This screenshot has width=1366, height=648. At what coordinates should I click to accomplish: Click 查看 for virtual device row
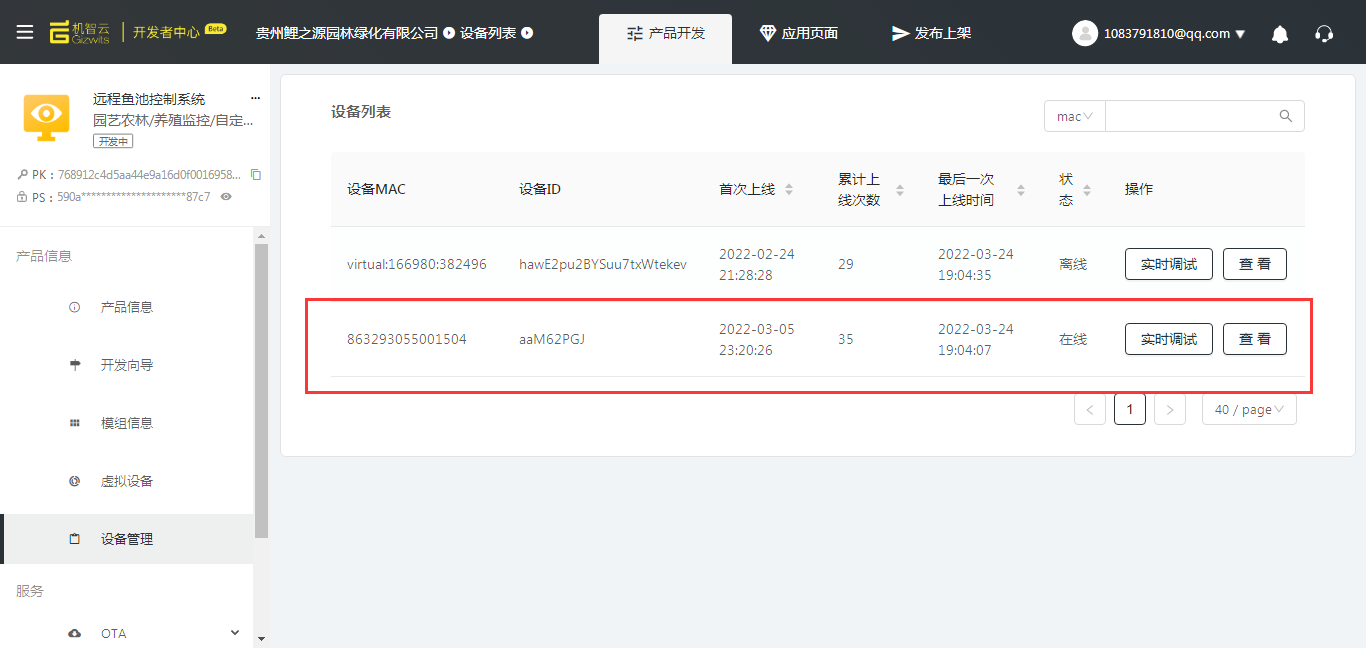click(x=1255, y=264)
